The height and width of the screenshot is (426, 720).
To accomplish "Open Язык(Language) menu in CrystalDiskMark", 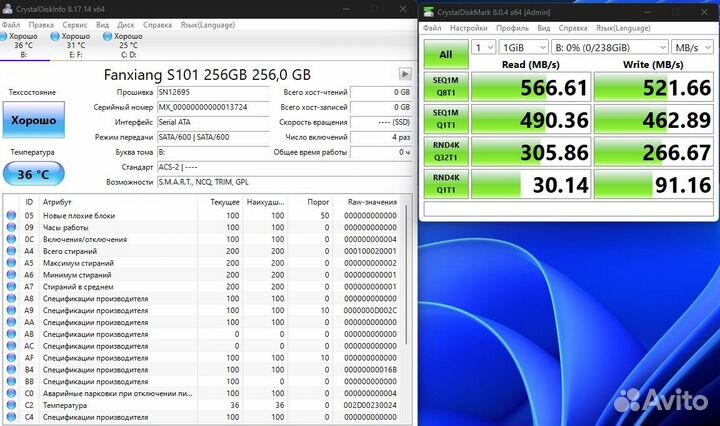I will 623,28.
